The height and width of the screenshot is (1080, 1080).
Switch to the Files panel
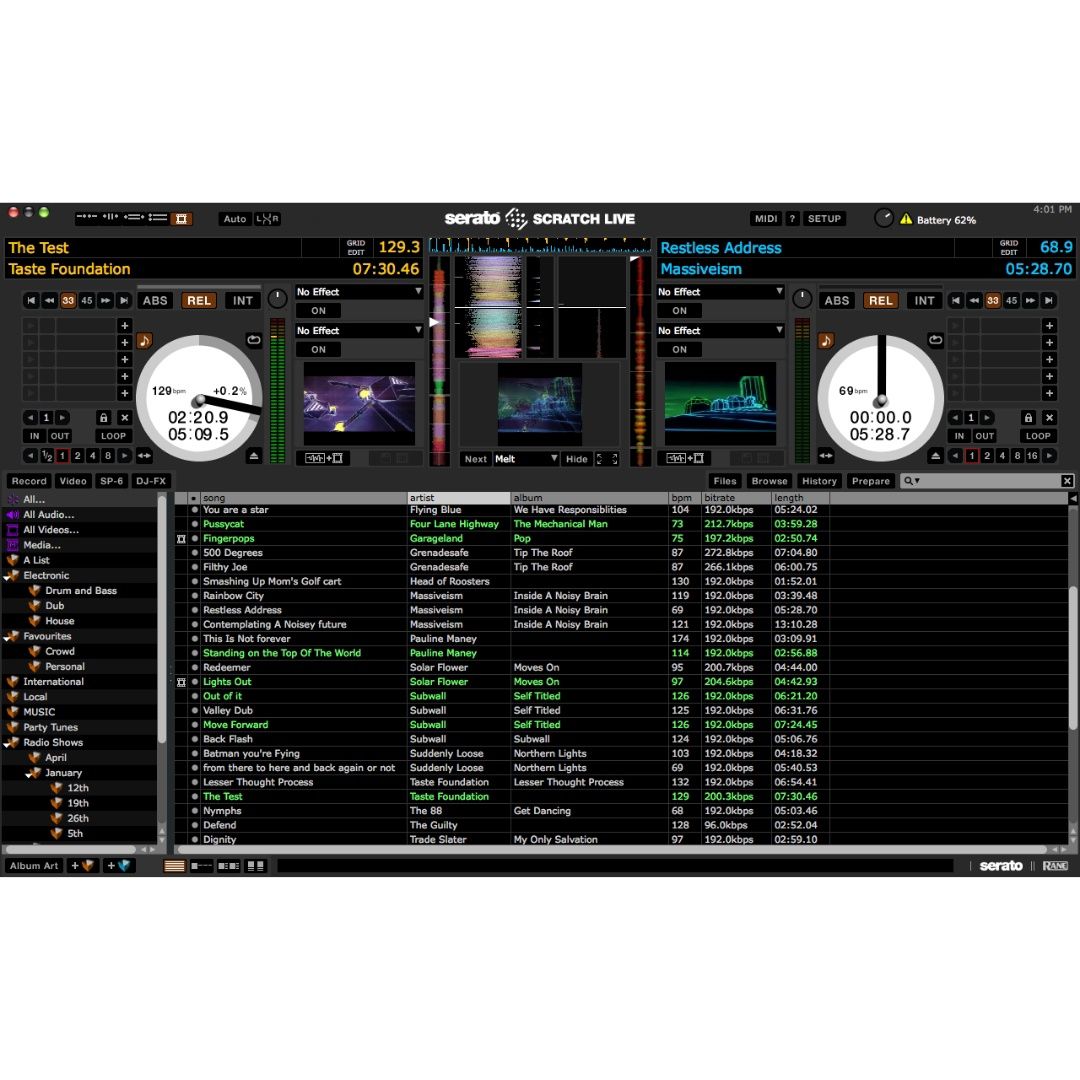(x=725, y=481)
